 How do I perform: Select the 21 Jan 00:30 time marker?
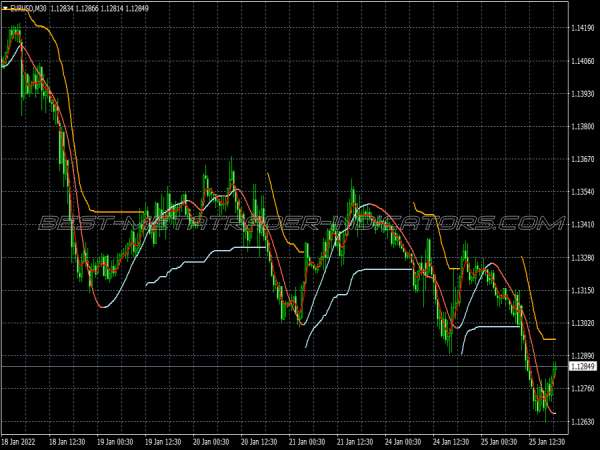pos(303,441)
